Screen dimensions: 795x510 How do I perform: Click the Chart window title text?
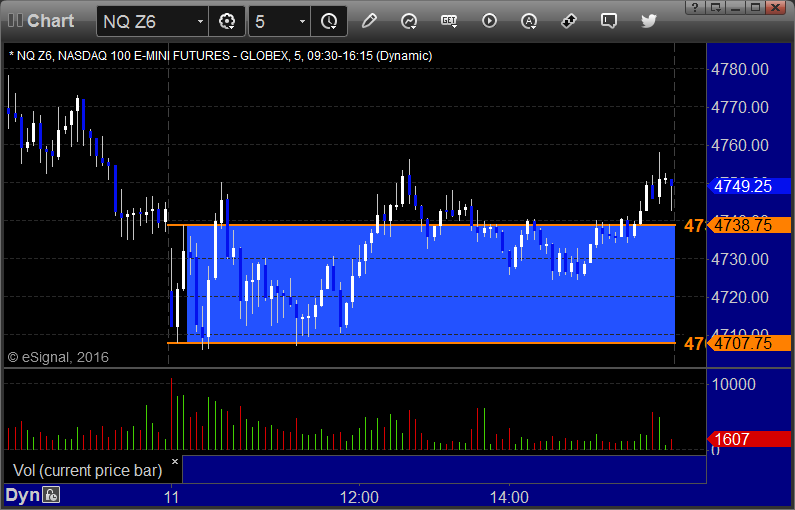[51, 21]
